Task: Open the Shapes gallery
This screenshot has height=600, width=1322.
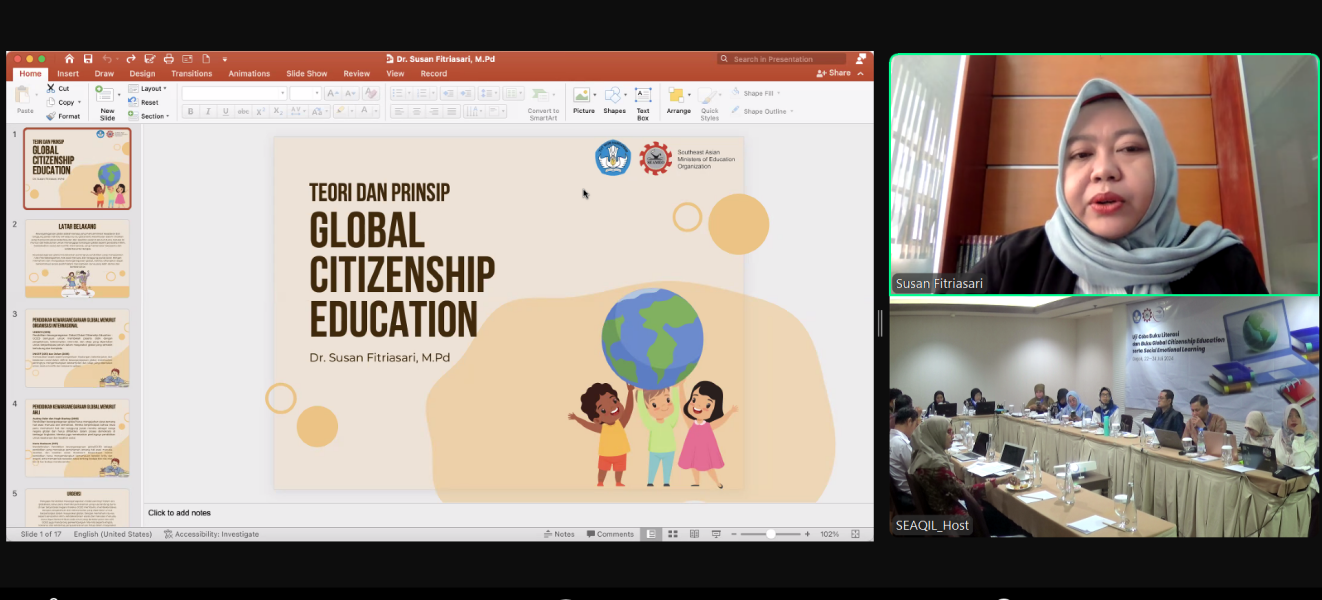Action: click(614, 100)
